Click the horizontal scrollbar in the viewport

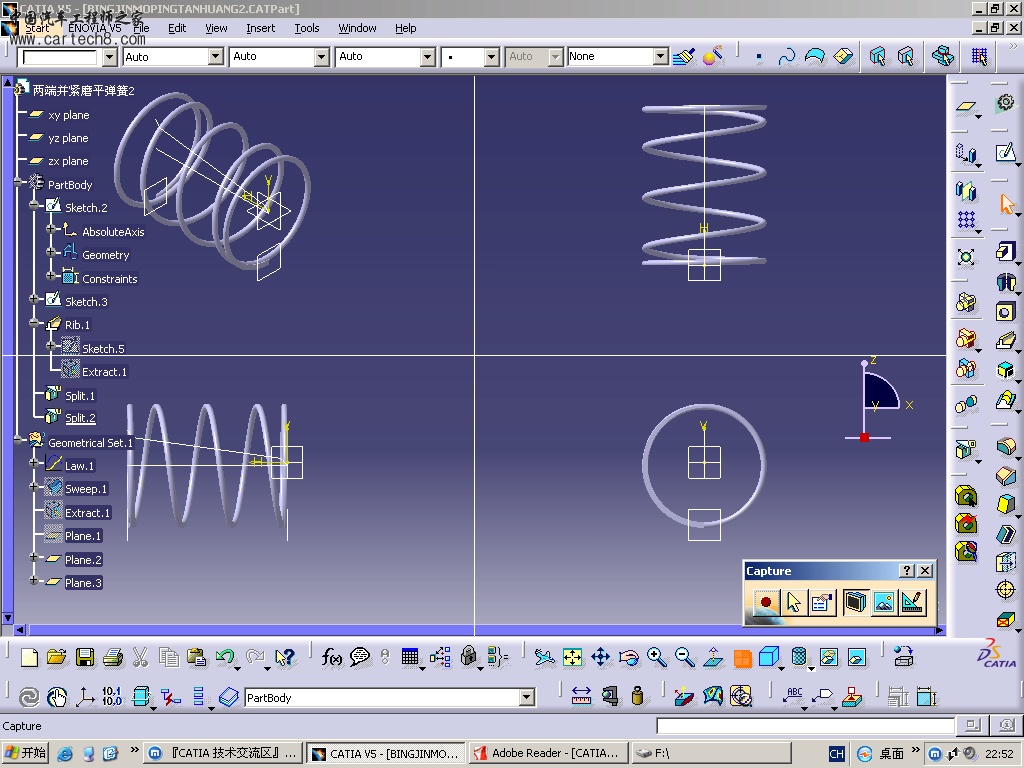click(x=479, y=630)
